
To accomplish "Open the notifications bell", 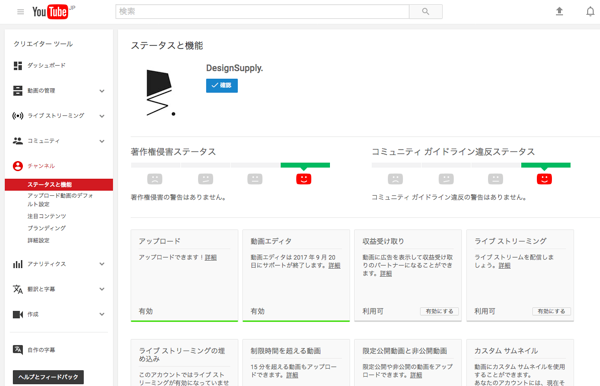I will (x=590, y=11).
